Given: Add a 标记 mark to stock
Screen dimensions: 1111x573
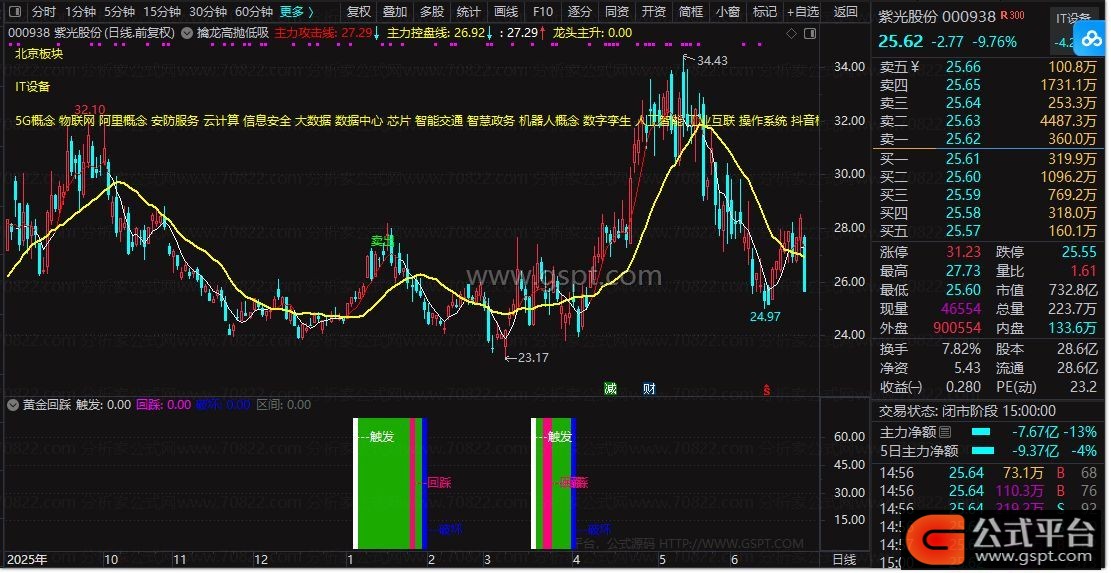Looking at the screenshot, I should pos(764,11).
